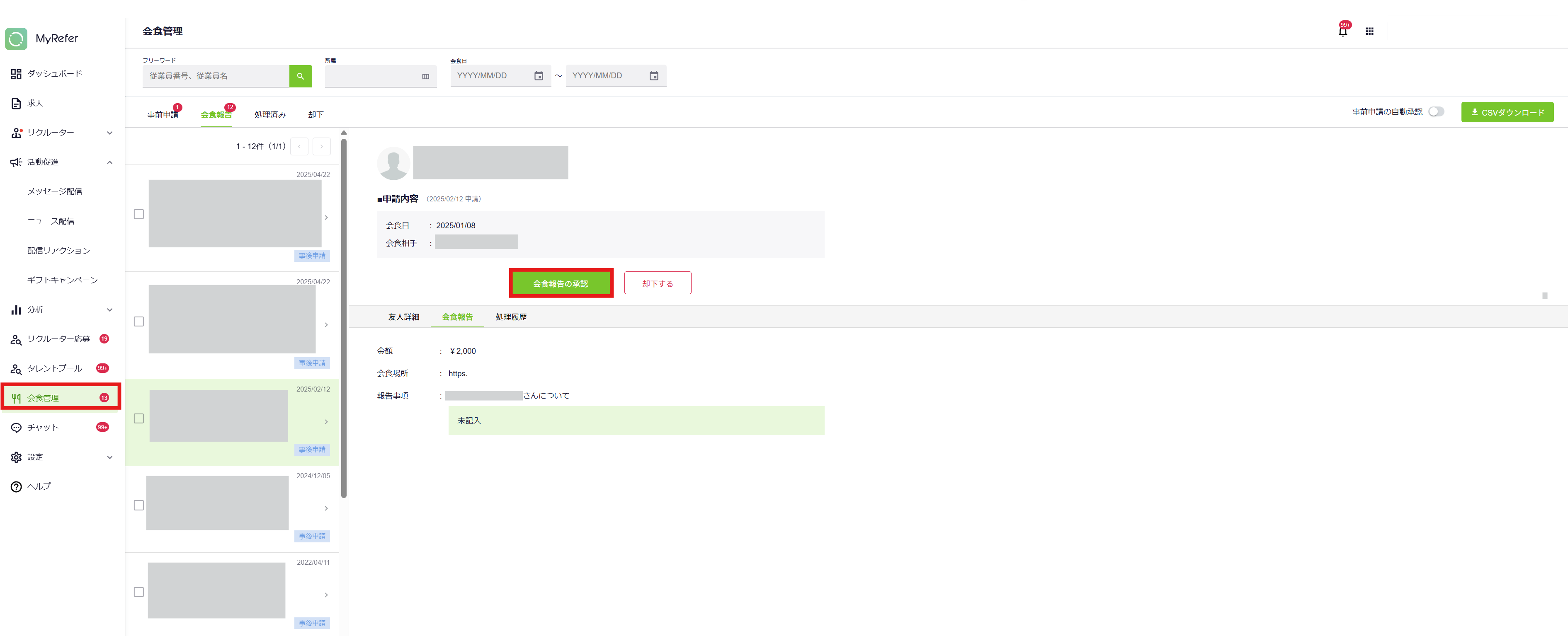Expand the リクルーター sidebar menu
Image resolution: width=1568 pixels, height=636 pixels.
[109, 133]
